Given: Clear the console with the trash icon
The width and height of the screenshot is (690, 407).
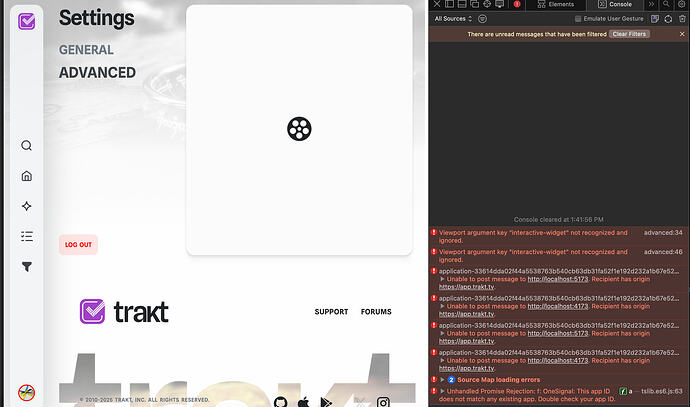Looking at the screenshot, I should click(x=682, y=18).
